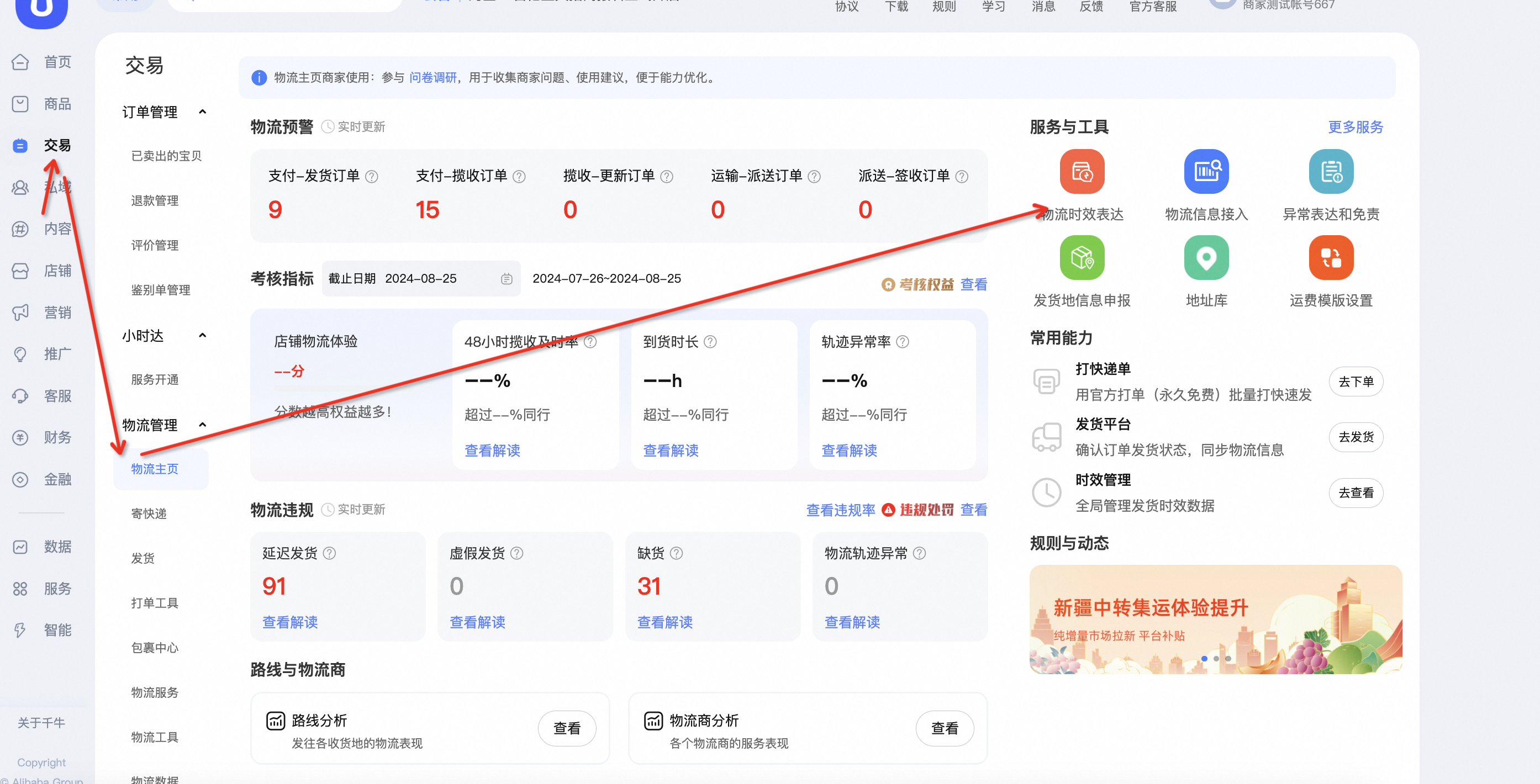Screen dimensions: 1540x784
Task: Open the 物流时效表达 service icon
Action: coord(1082,172)
